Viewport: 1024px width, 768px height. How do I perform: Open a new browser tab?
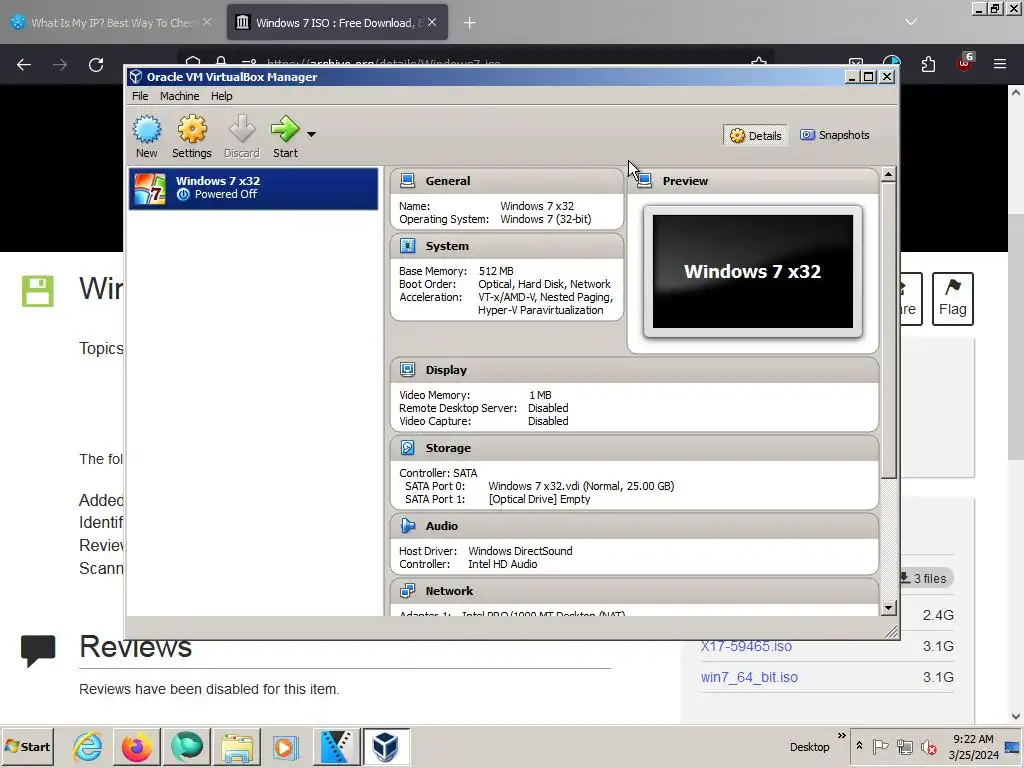coord(470,23)
